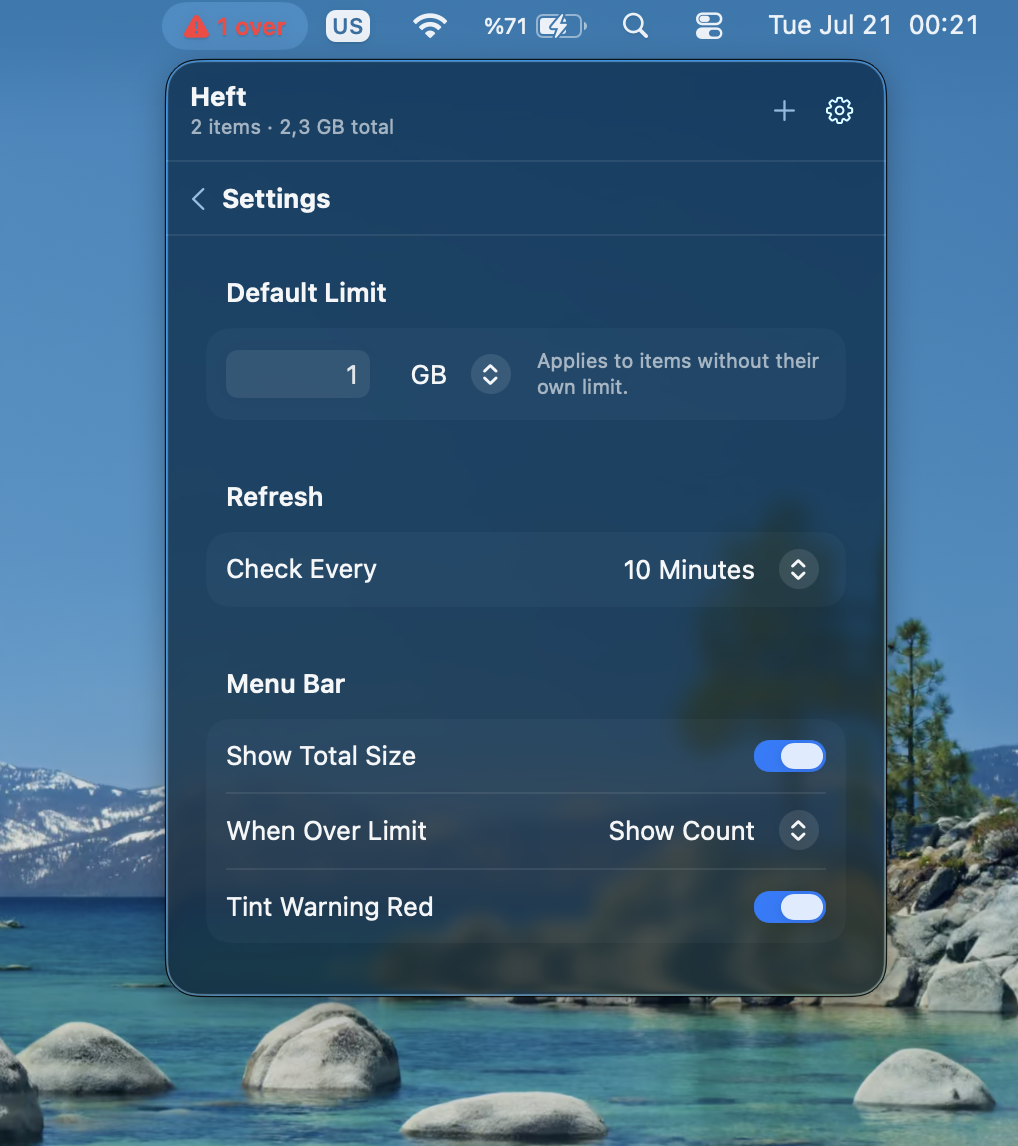Click the menu bar date and time
The height and width of the screenshot is (1146, 1018).
873,26
